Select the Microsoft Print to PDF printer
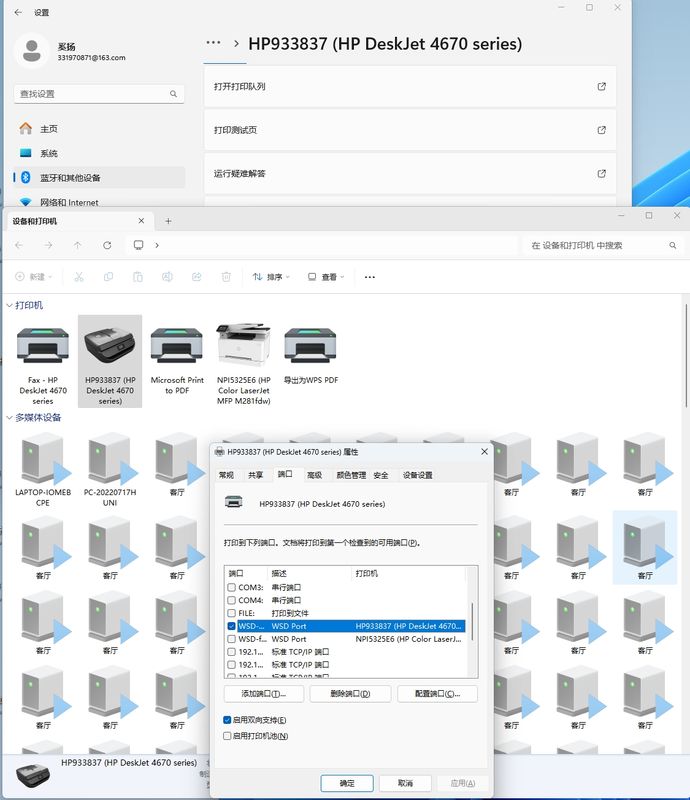Image resolution: width=690 pixels, height=800 pixels. click(176, 346)
